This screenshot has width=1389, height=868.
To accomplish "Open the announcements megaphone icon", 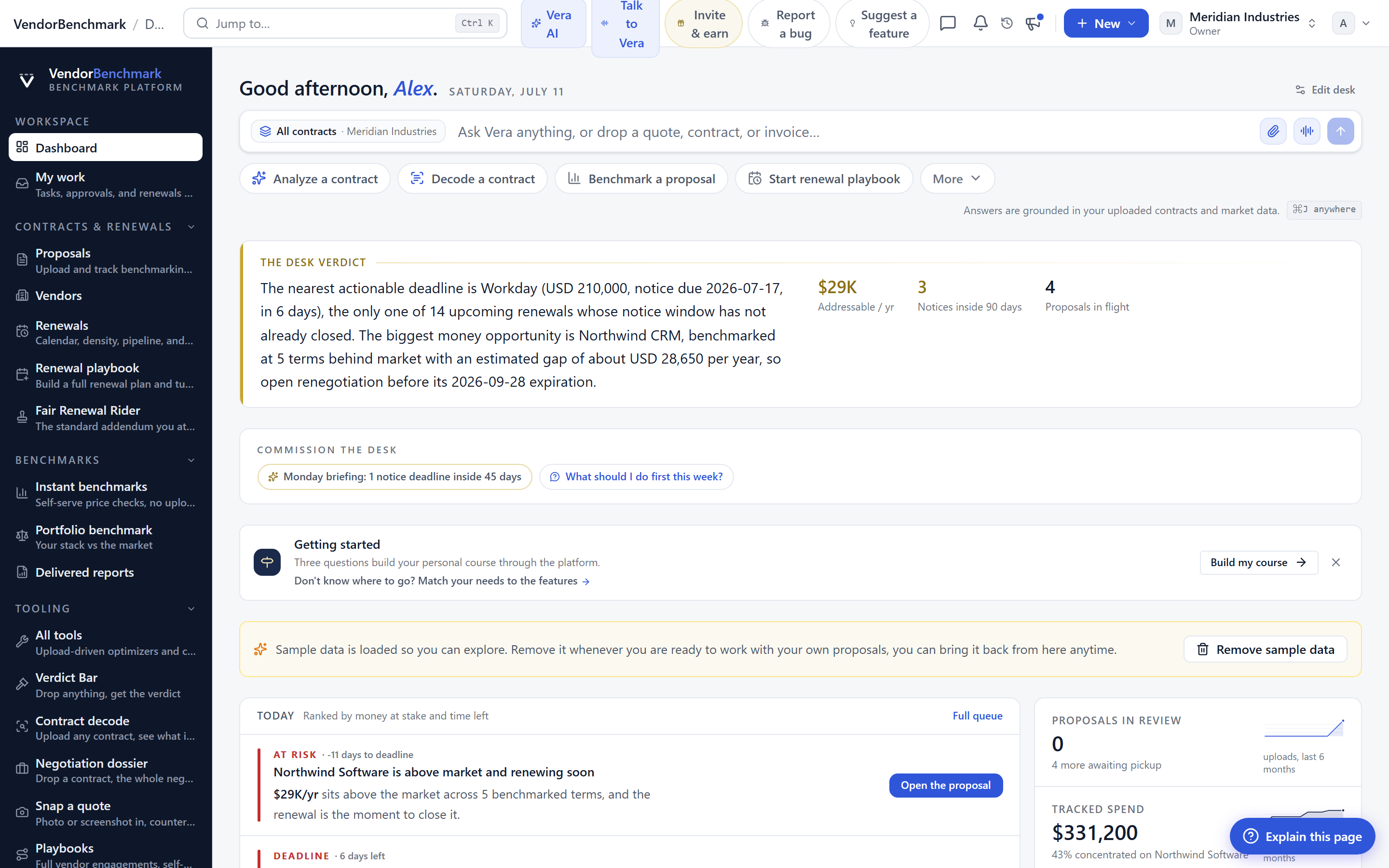I will pyautogui.click(x=1033, y=23).
